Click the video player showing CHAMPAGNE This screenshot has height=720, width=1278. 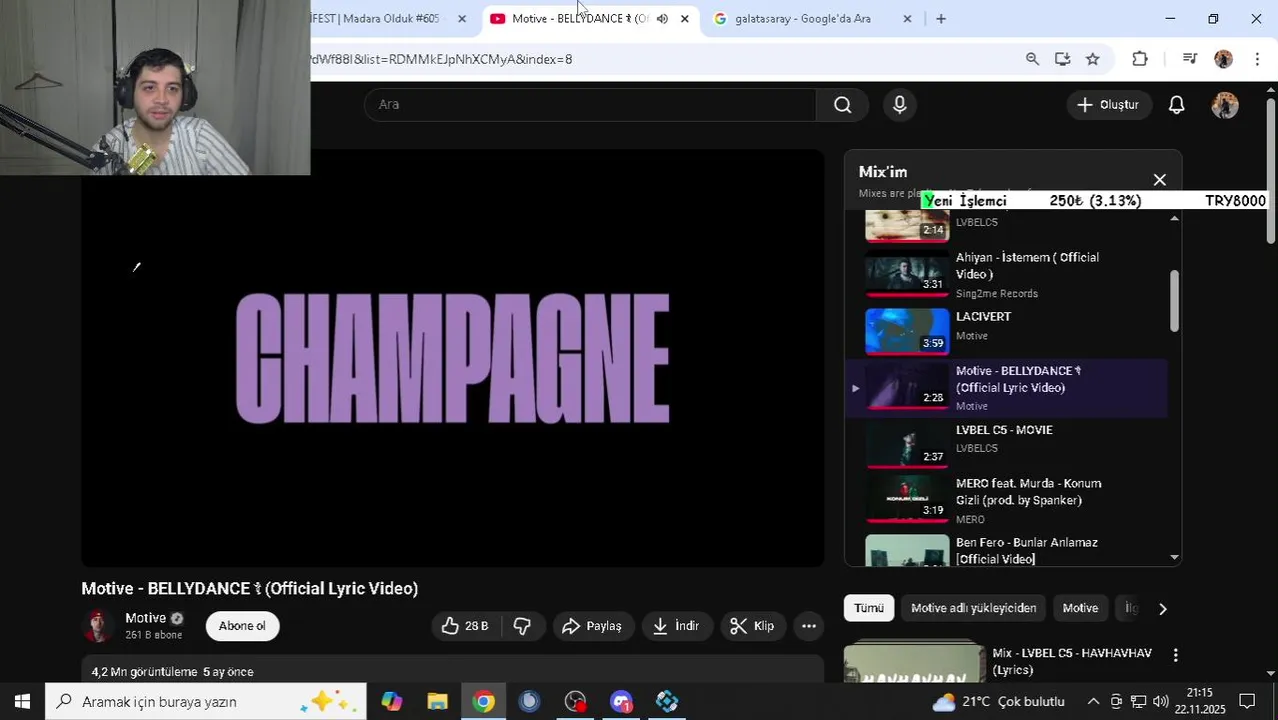(x=452, y=358)
